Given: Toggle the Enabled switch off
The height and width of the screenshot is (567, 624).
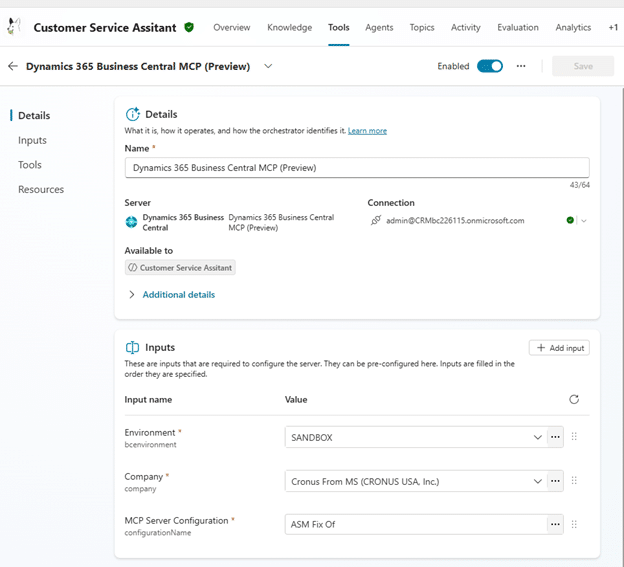Looking at the screenshot, I should [x=490, y=66].
